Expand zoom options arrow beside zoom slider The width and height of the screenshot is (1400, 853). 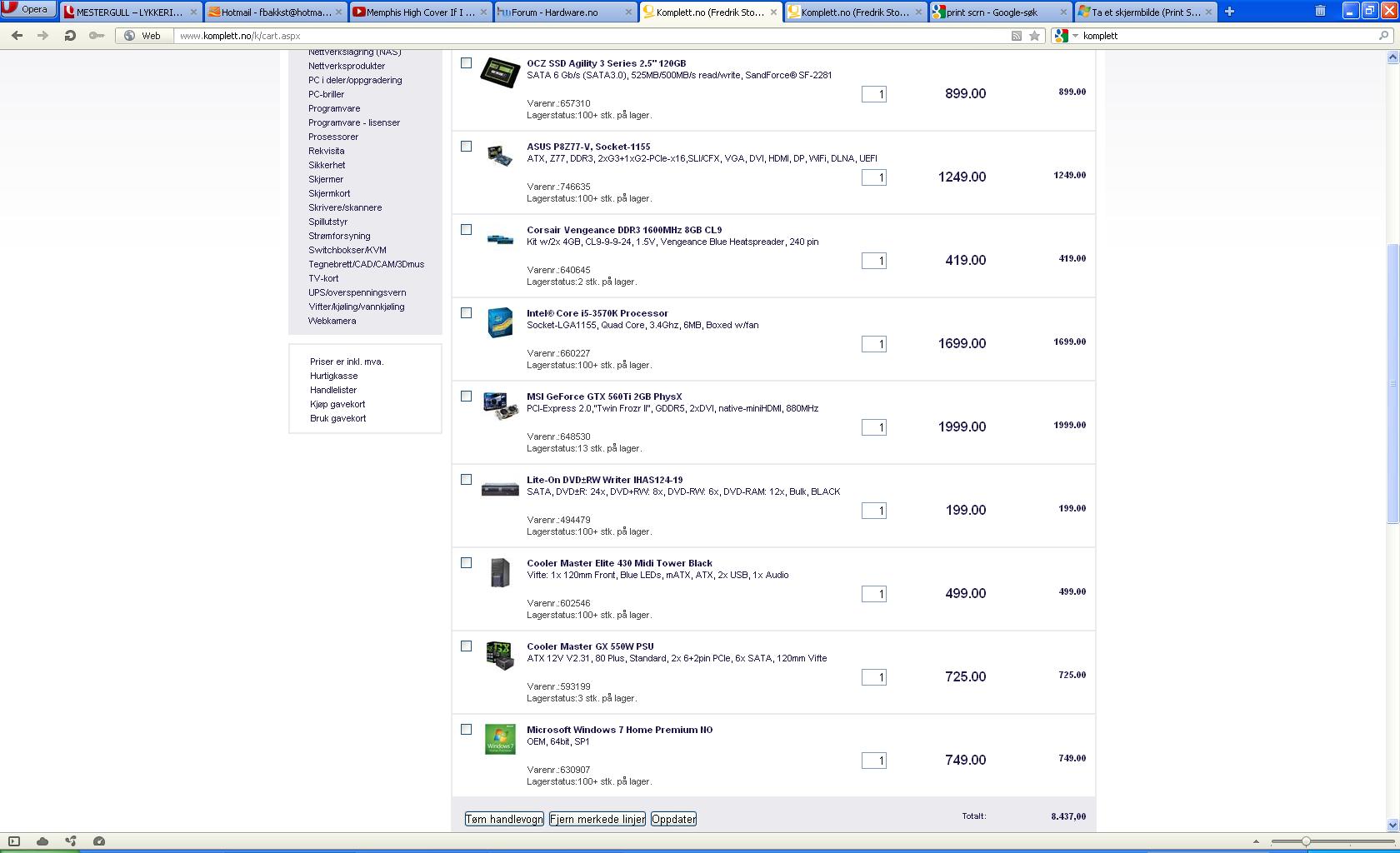coord(1256,842)
